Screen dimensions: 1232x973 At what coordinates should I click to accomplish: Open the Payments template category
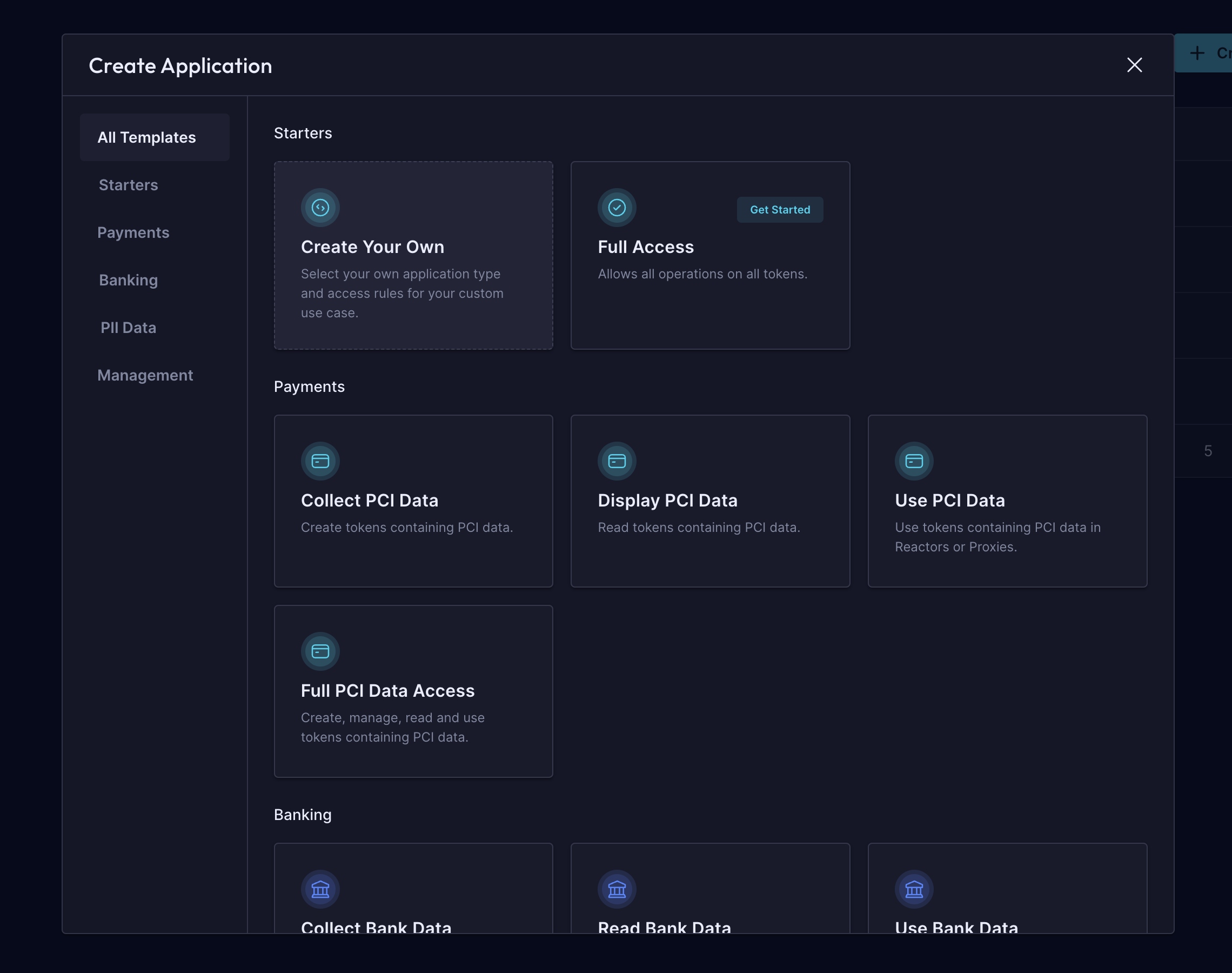(133, 232)
